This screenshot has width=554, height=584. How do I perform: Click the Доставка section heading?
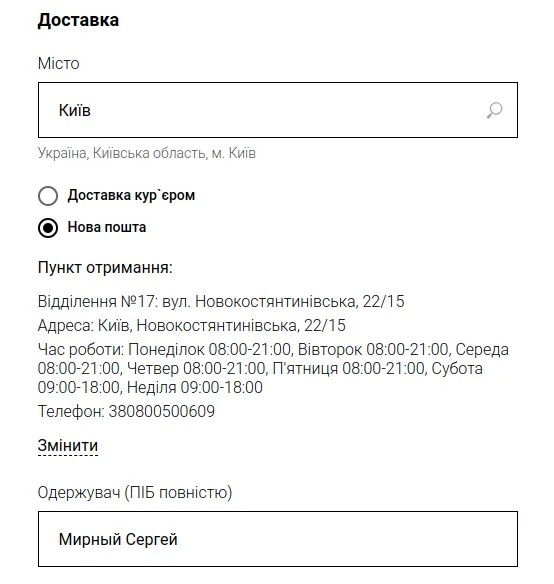78,20
